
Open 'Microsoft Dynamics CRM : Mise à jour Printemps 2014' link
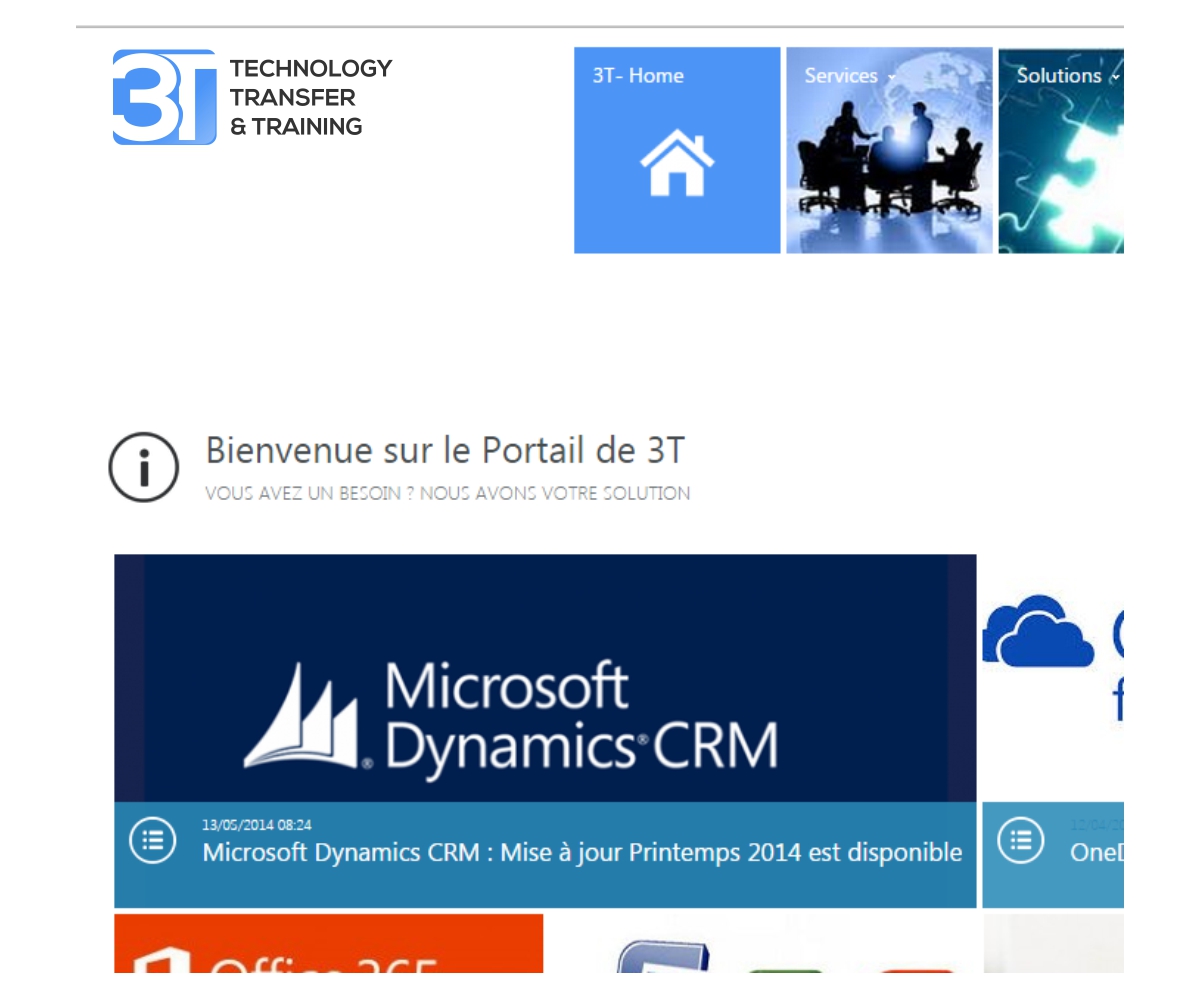582,853
